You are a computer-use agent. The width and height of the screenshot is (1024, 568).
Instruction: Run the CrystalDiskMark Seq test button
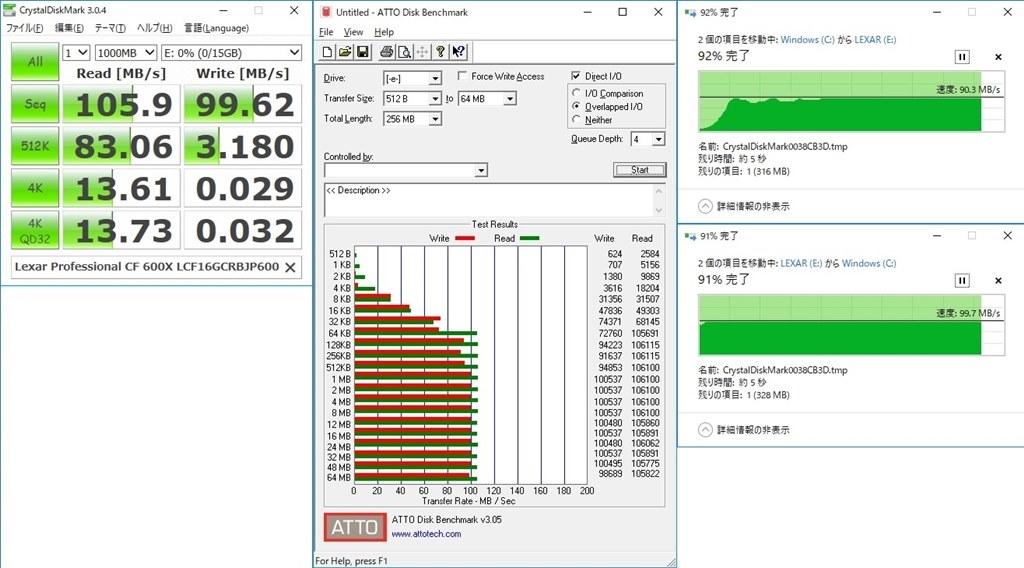click(x=34, y=104)
